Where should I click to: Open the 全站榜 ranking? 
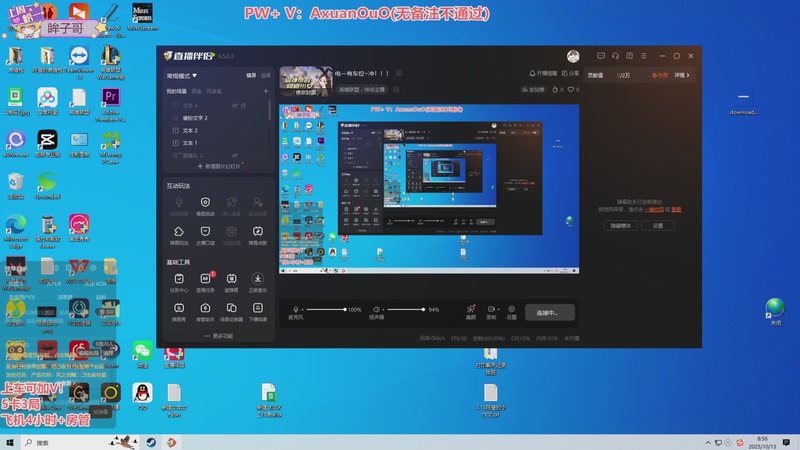coord(533,89)
